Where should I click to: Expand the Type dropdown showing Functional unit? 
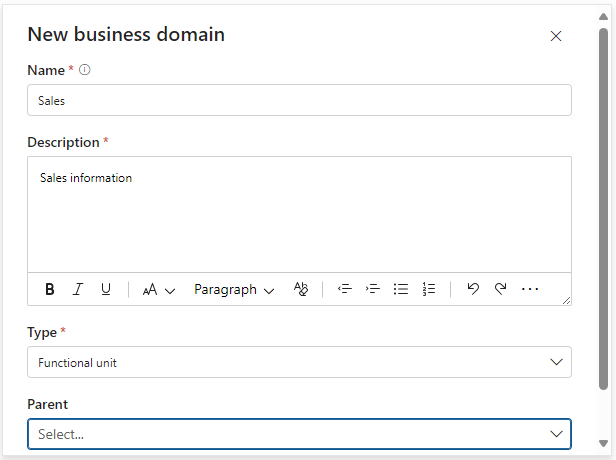299,362
